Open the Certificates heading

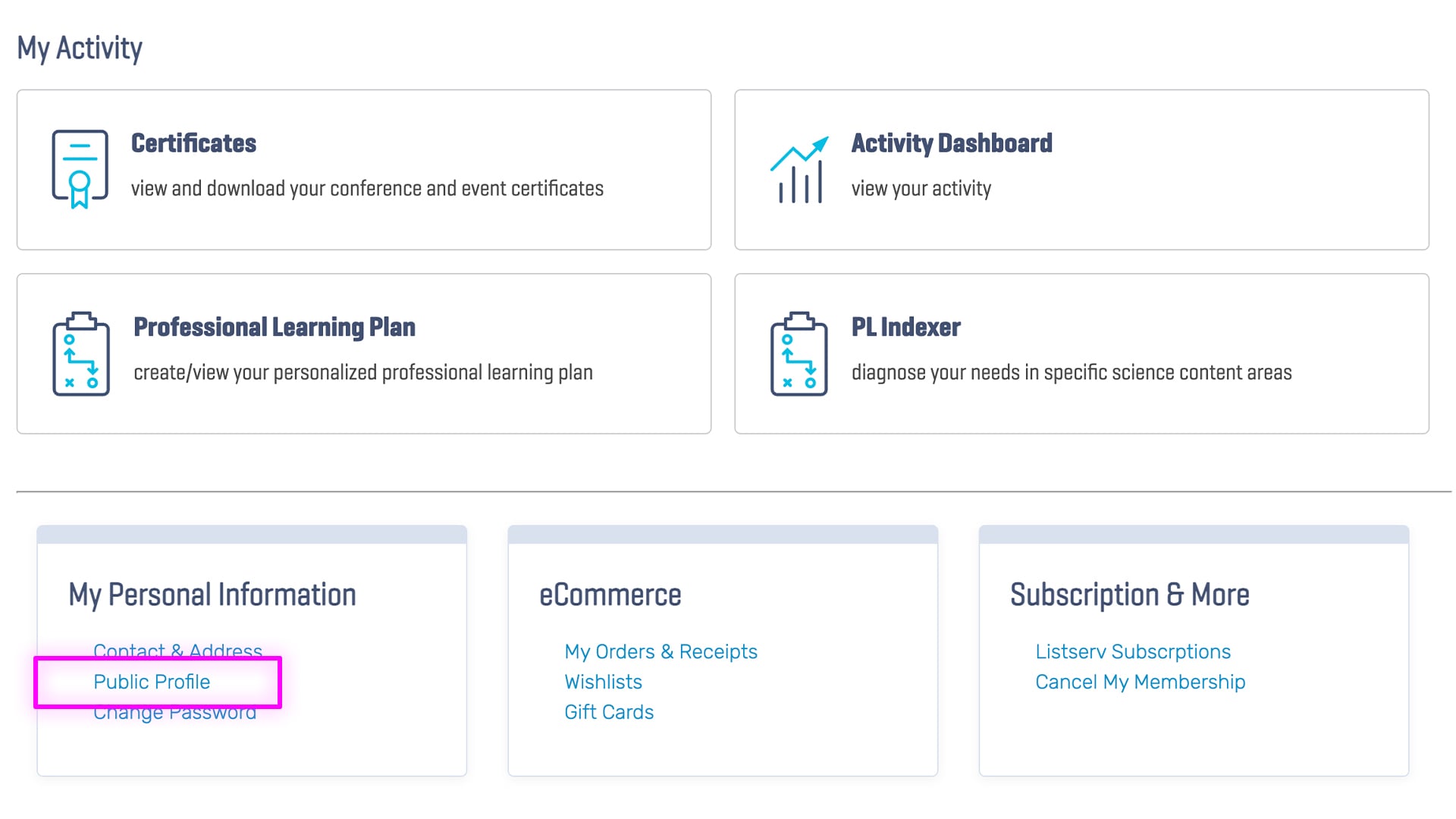coord(193,143)
